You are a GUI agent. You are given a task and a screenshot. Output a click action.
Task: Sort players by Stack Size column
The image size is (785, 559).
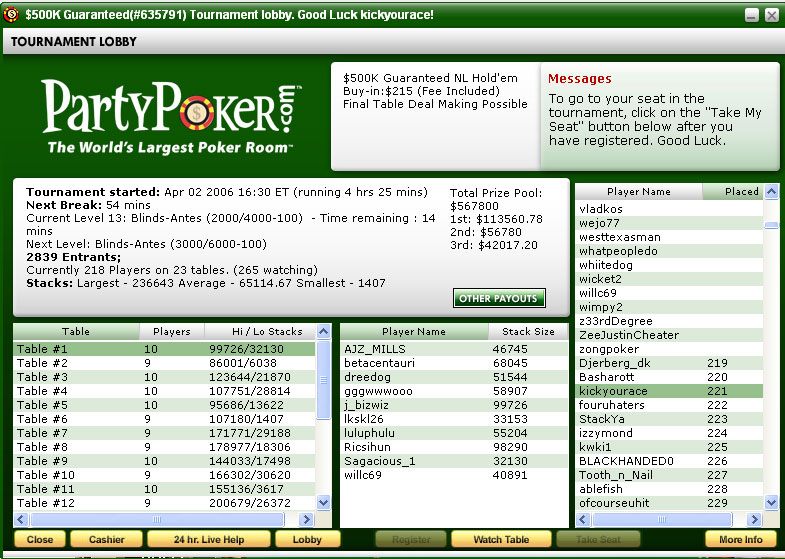(527, 331)
